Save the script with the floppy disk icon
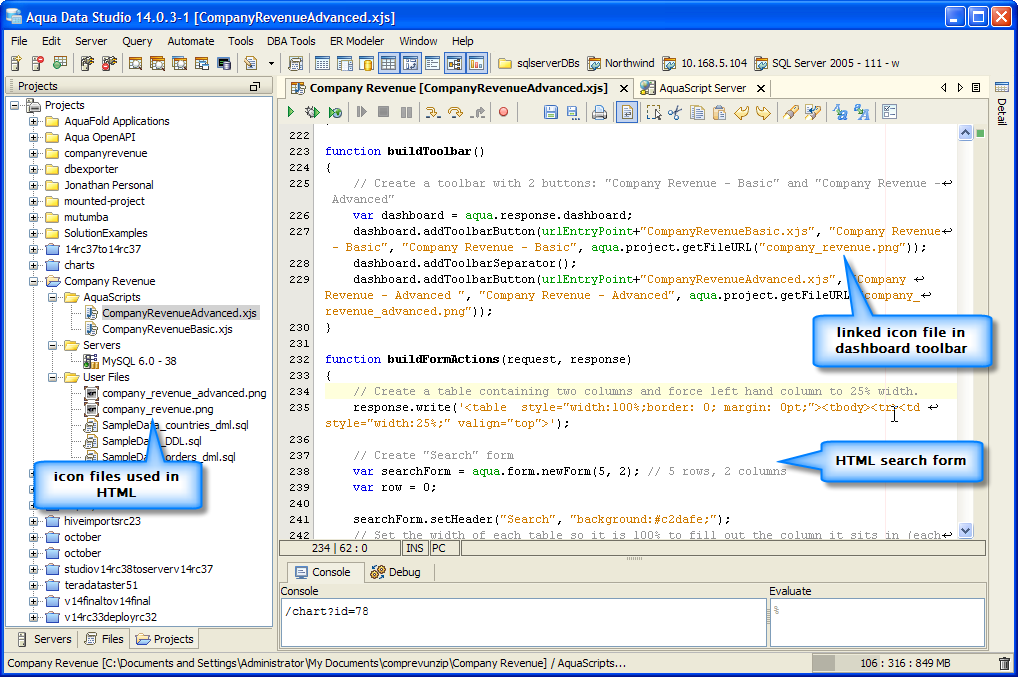 pyautogui.click(x=551, y=112)
